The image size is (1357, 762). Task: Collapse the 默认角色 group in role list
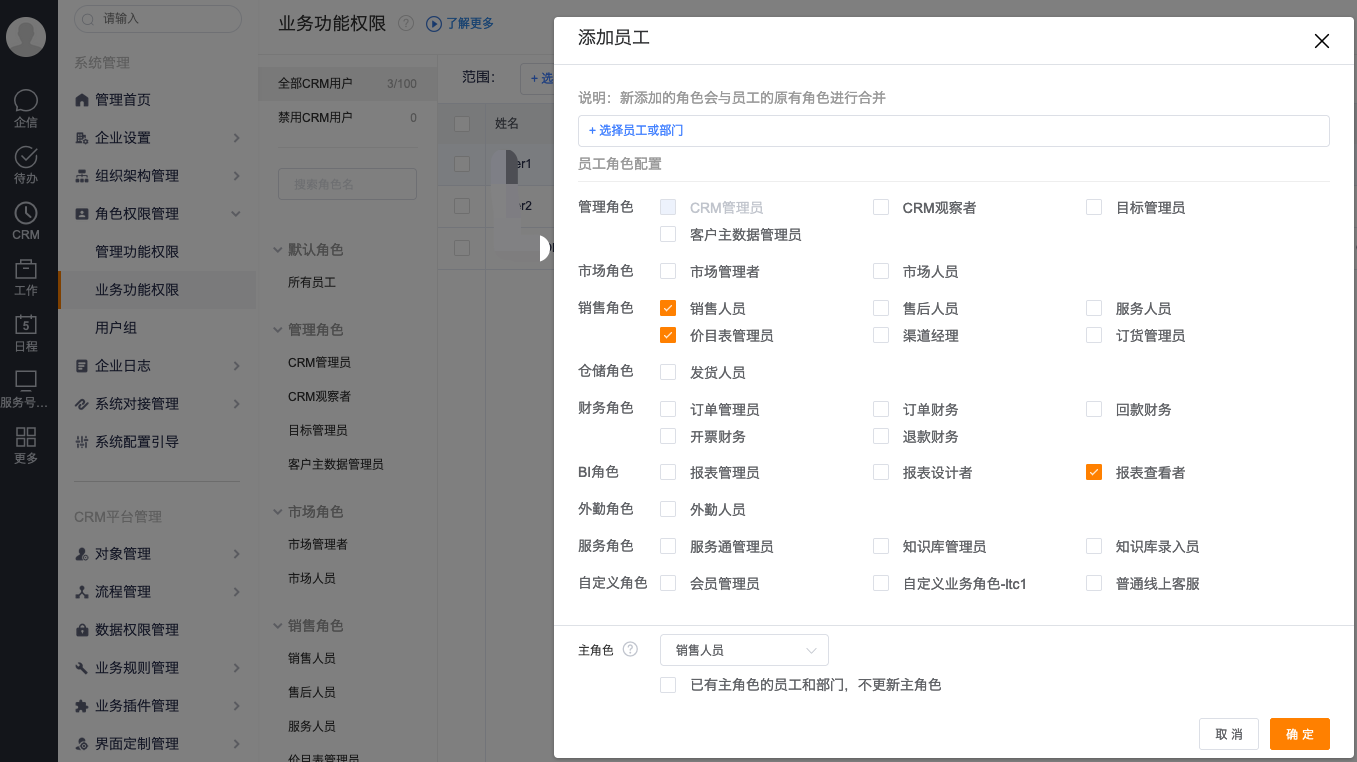[279, 250]
